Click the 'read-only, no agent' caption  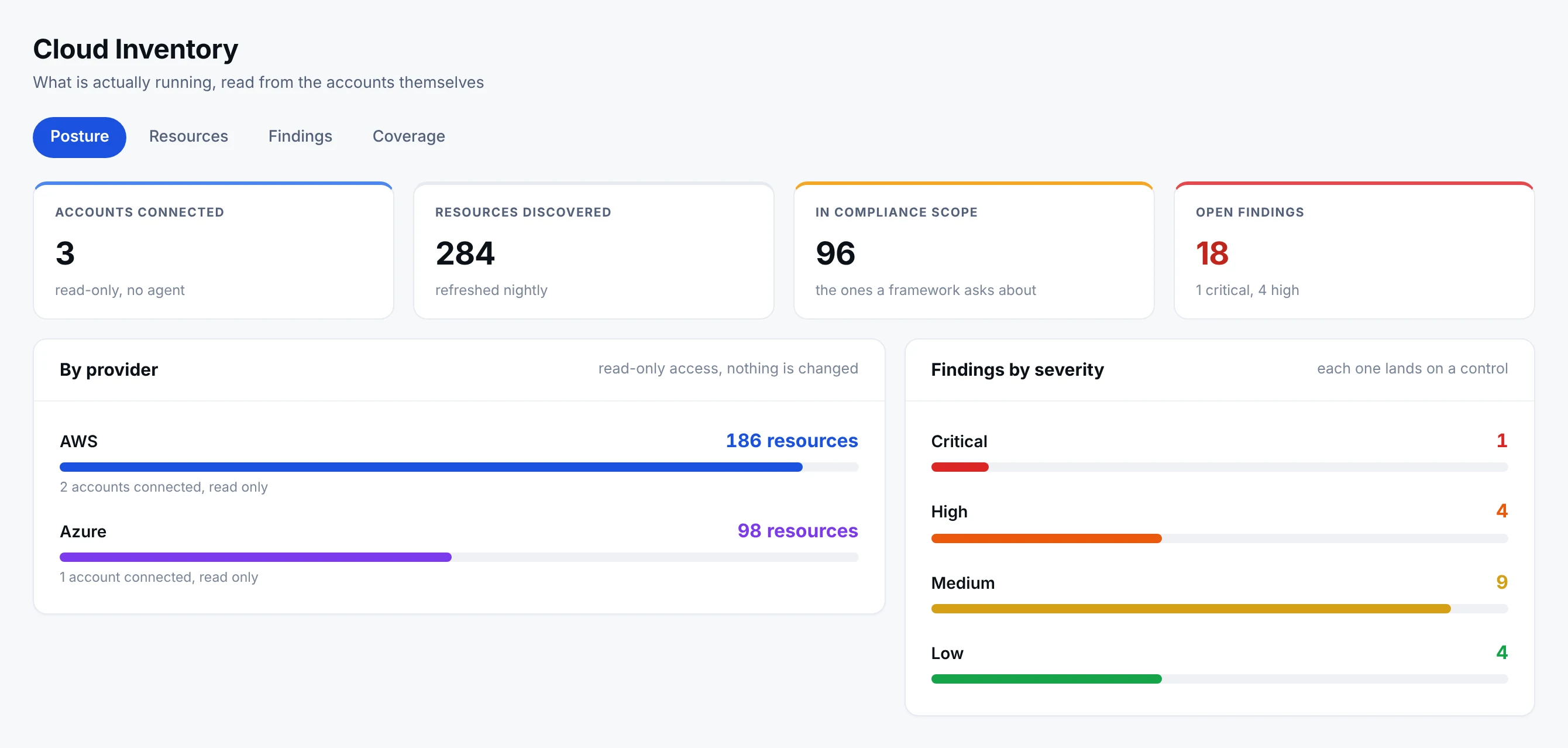pos(120,290)
